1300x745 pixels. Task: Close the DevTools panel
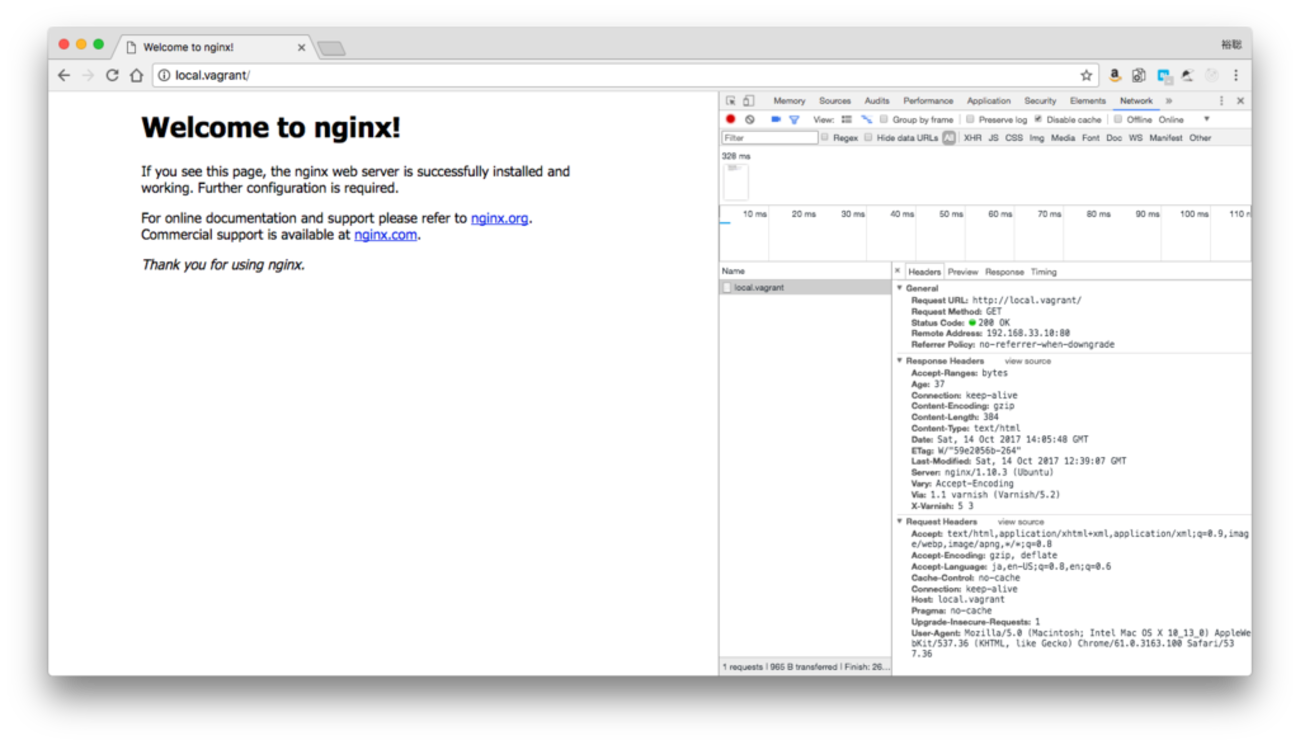pyautogui.click(x=1240, y=101)
